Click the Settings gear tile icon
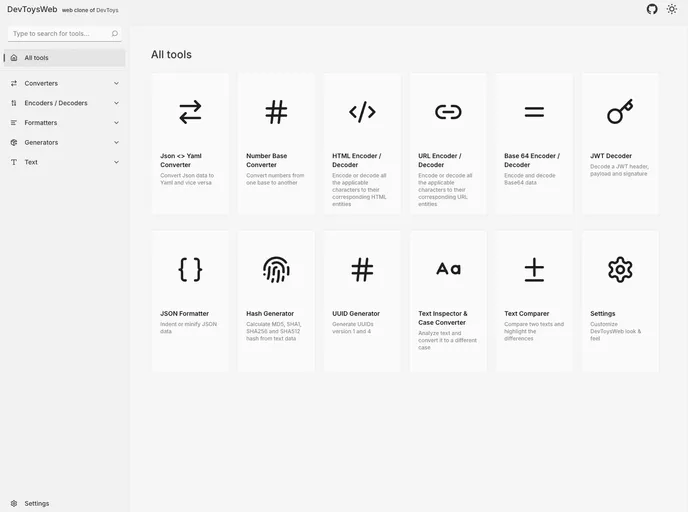Image resolution: width=688 pixels, height=512 pixels. 620,269
